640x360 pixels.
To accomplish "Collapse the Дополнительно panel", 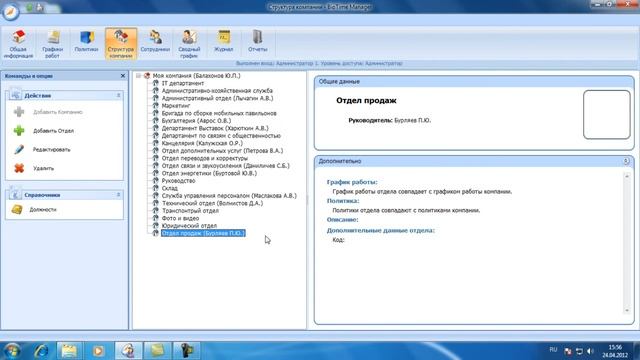I will [x=626, y=161].
